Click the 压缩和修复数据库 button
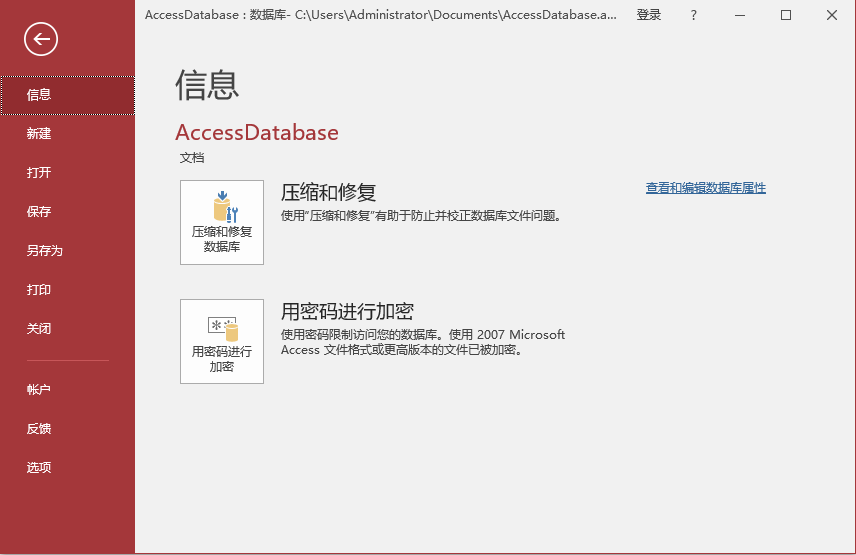856x555 pixels. coord(222,222)
